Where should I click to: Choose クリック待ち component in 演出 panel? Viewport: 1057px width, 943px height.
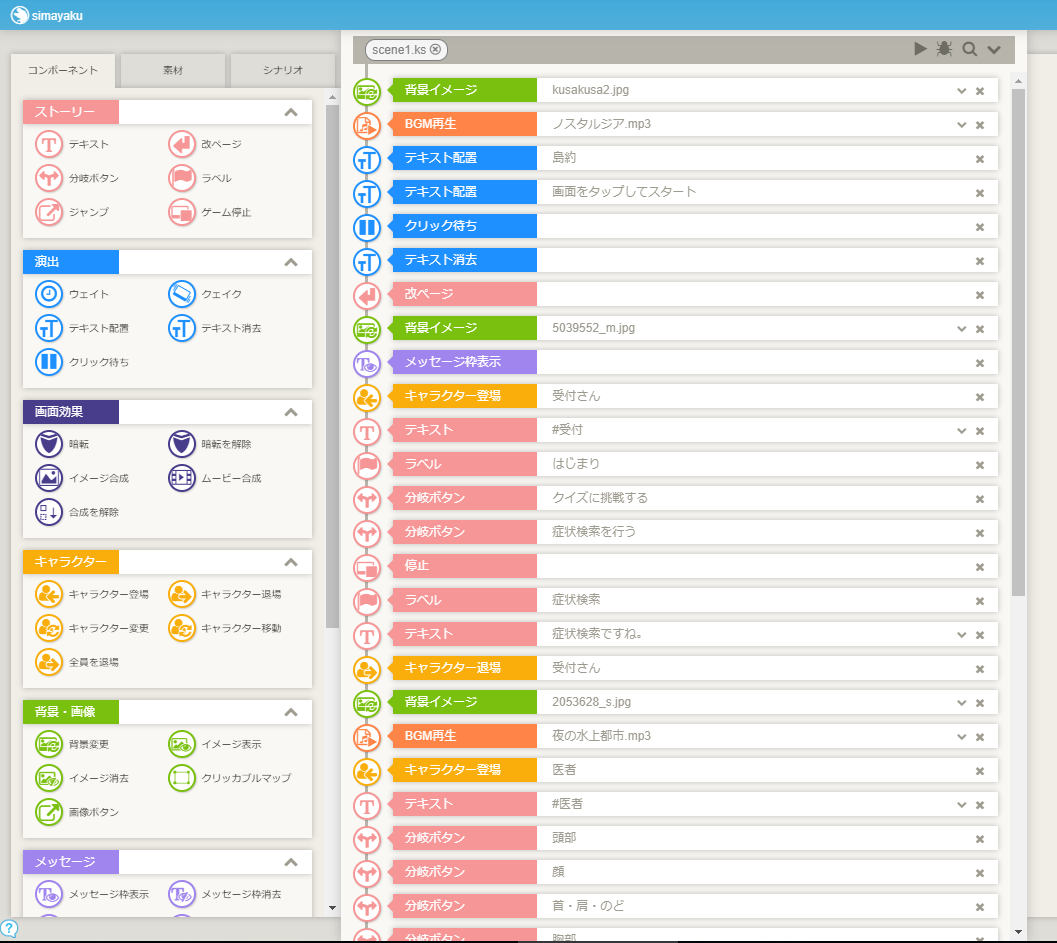[x=49, y=362]
